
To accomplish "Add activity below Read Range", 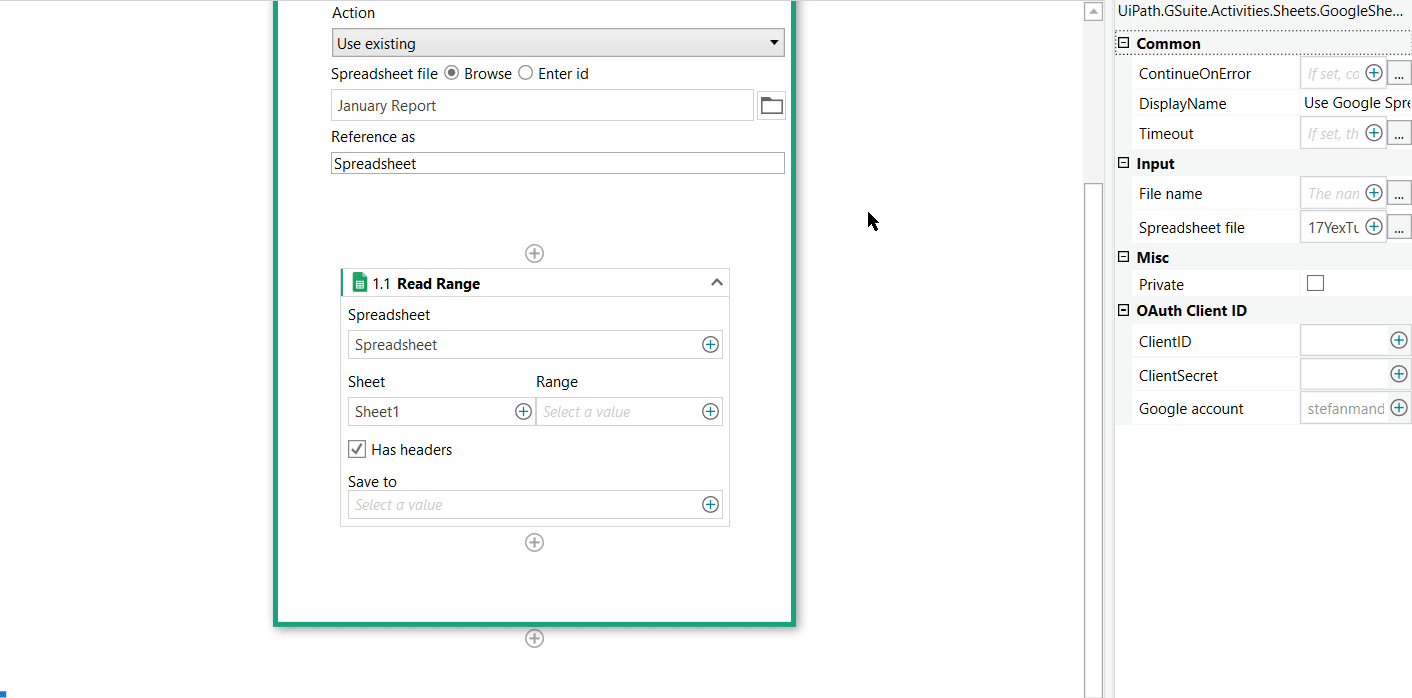I will [x=535, y=543].
